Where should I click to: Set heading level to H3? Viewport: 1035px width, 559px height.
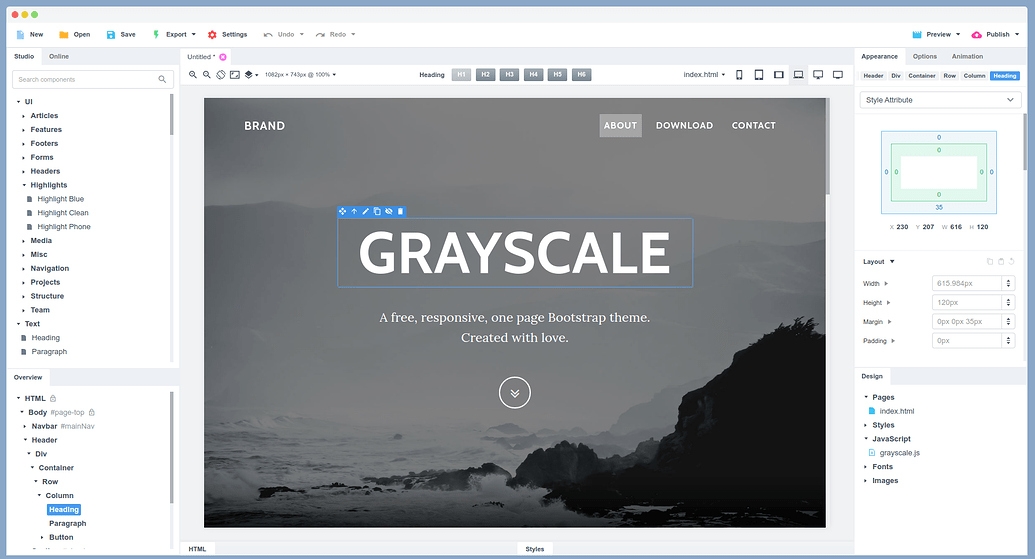pos(509,75)
